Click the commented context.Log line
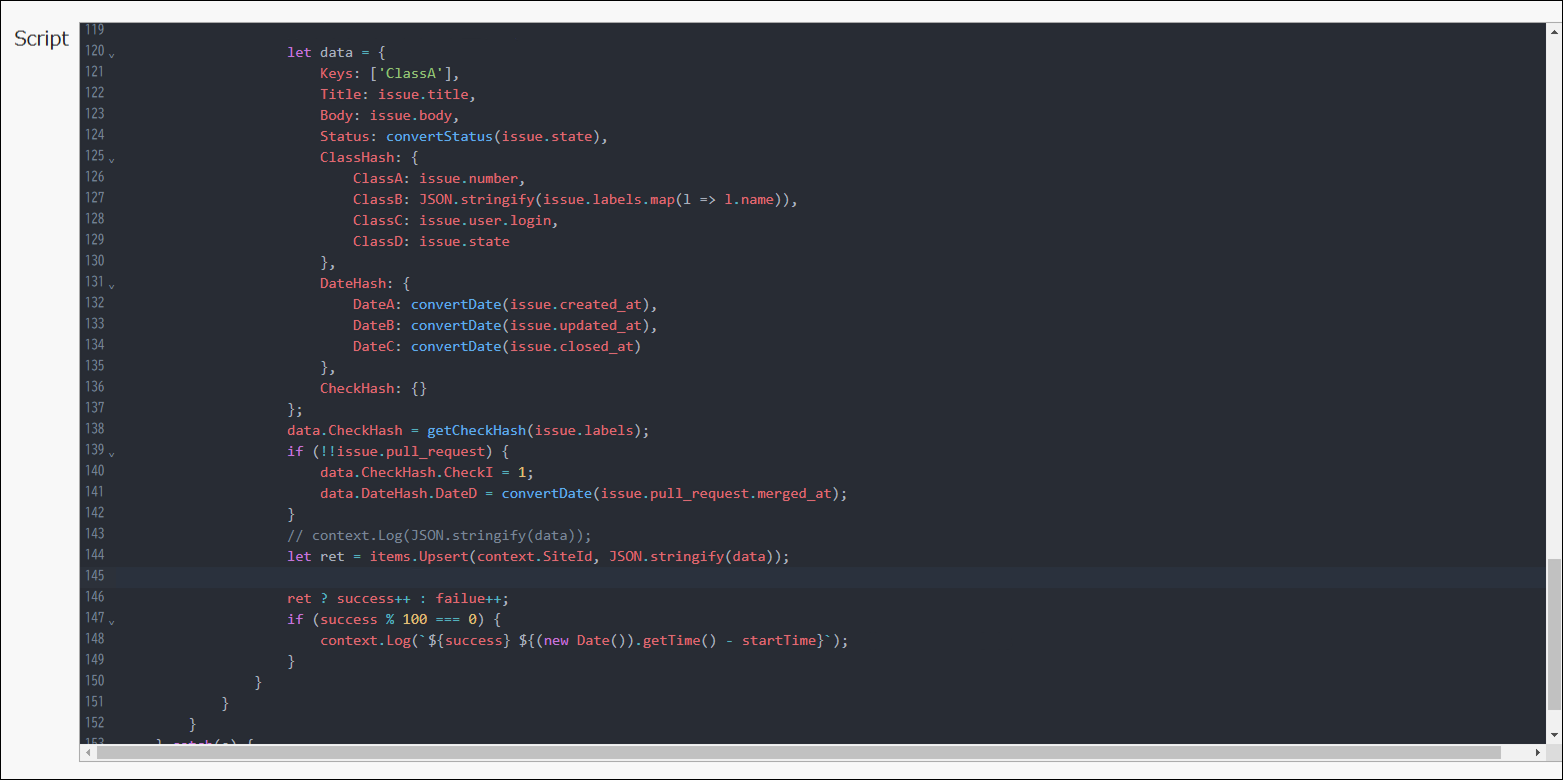This screenshot has height=780, width=1563. (x=439, y=535)
